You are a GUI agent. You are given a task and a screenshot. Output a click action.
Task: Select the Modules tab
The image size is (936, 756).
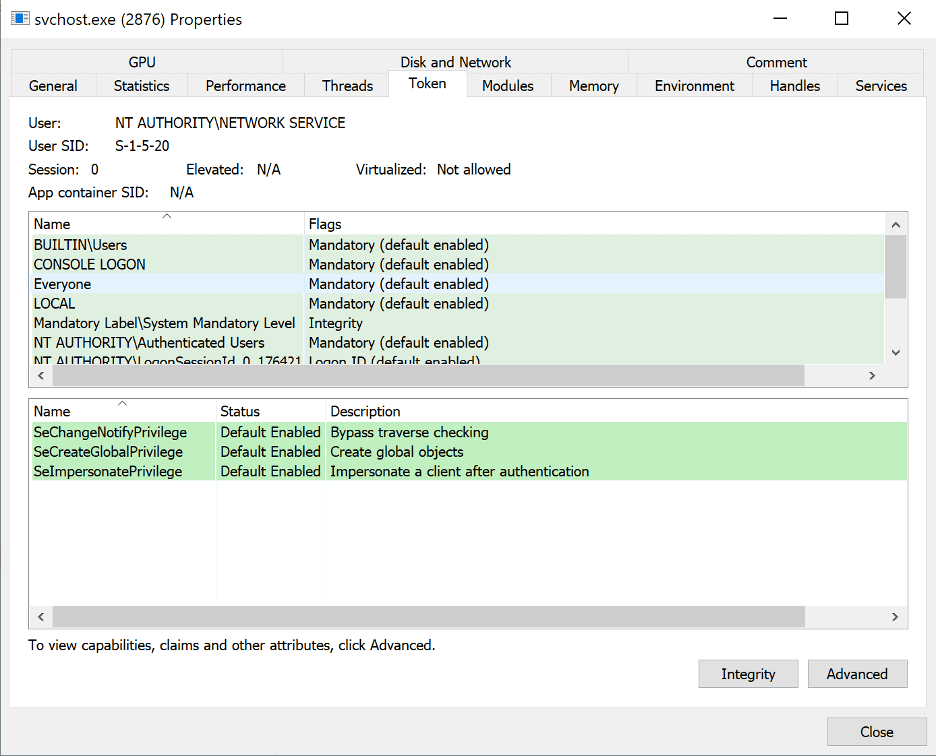click(507, 86)
